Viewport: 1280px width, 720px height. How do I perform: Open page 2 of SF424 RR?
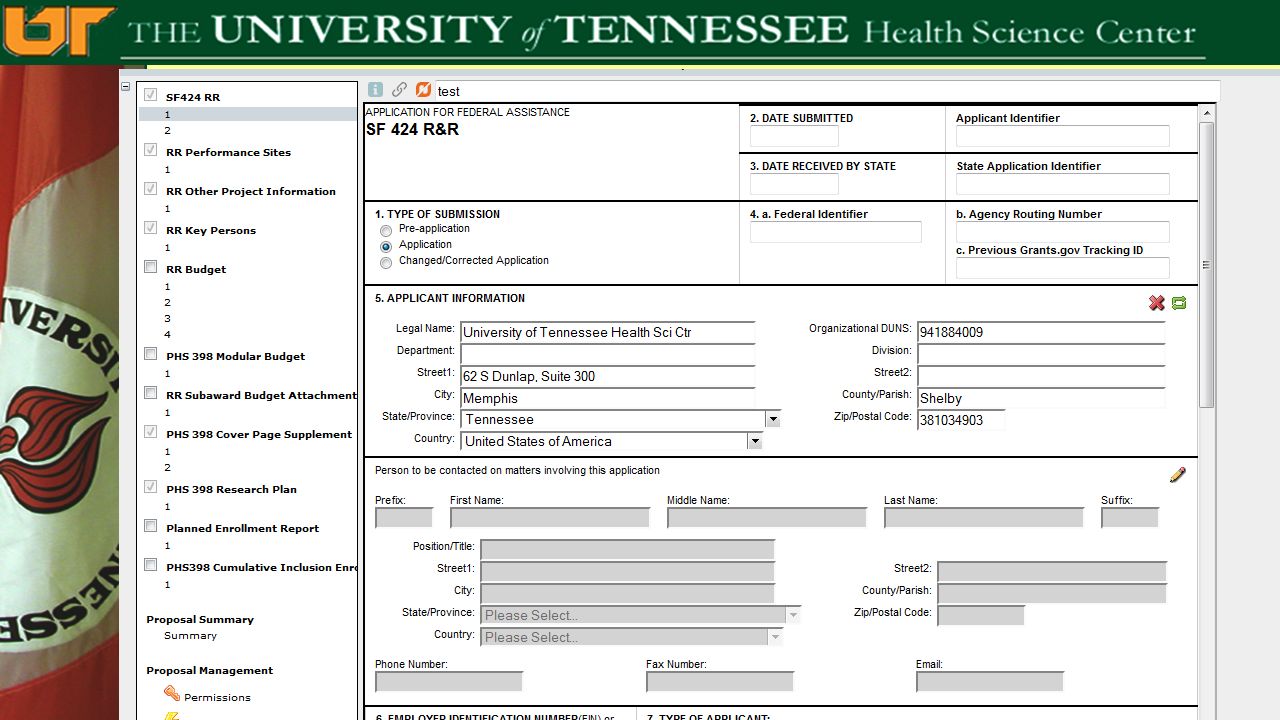168,131
